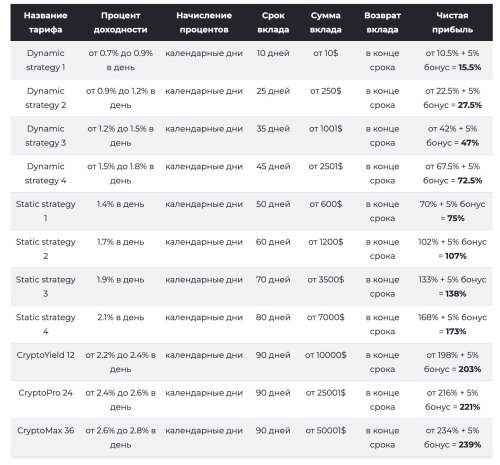Click the 'Срок вклада' column header

click(273, 23)
